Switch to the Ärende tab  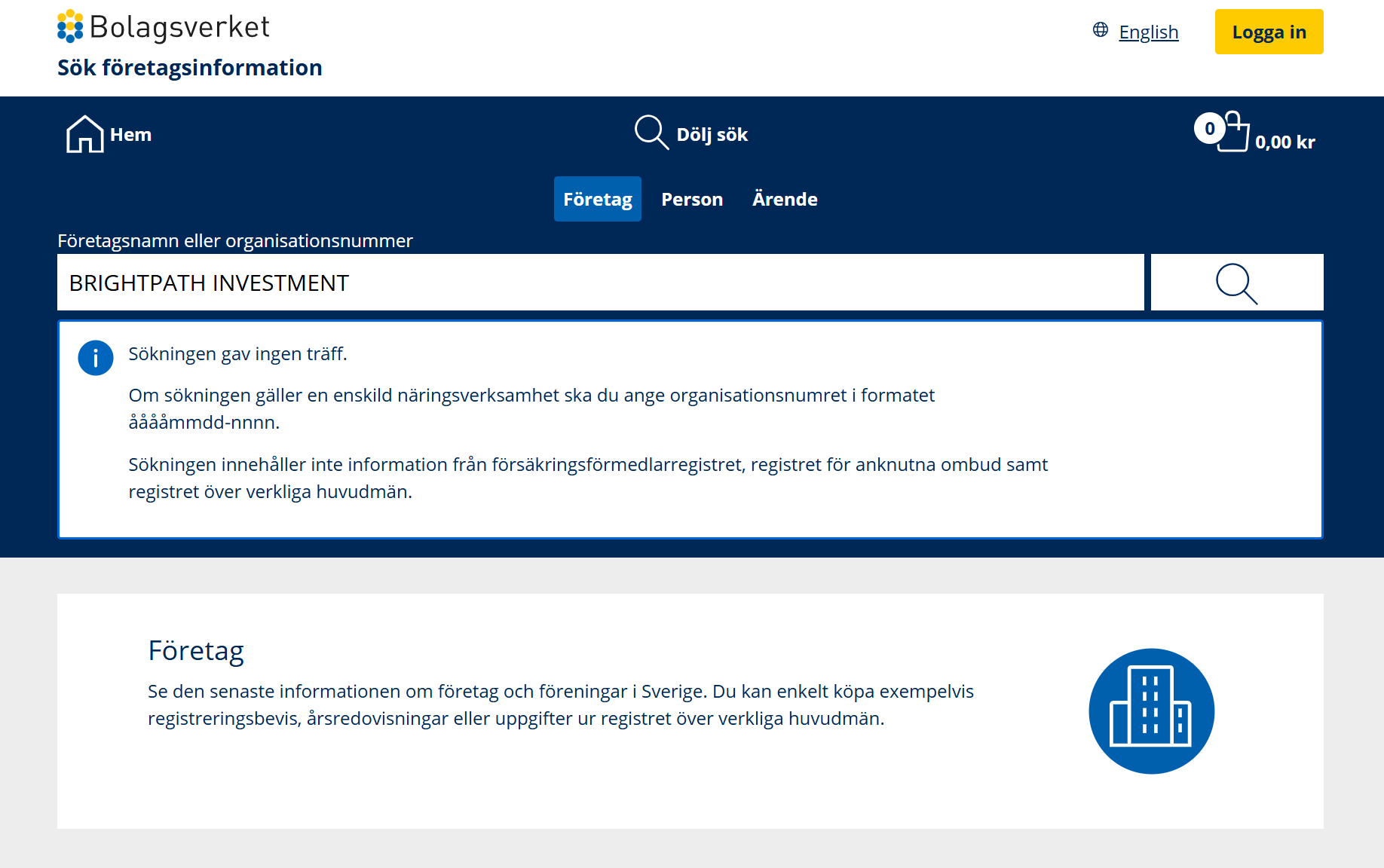click(785, 199)
